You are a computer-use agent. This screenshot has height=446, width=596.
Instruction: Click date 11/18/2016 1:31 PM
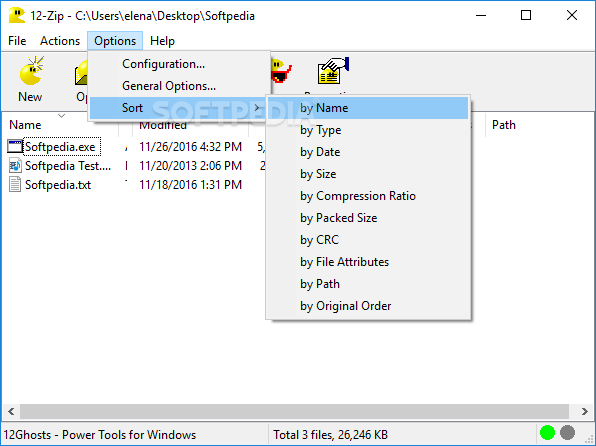(190, 185)
